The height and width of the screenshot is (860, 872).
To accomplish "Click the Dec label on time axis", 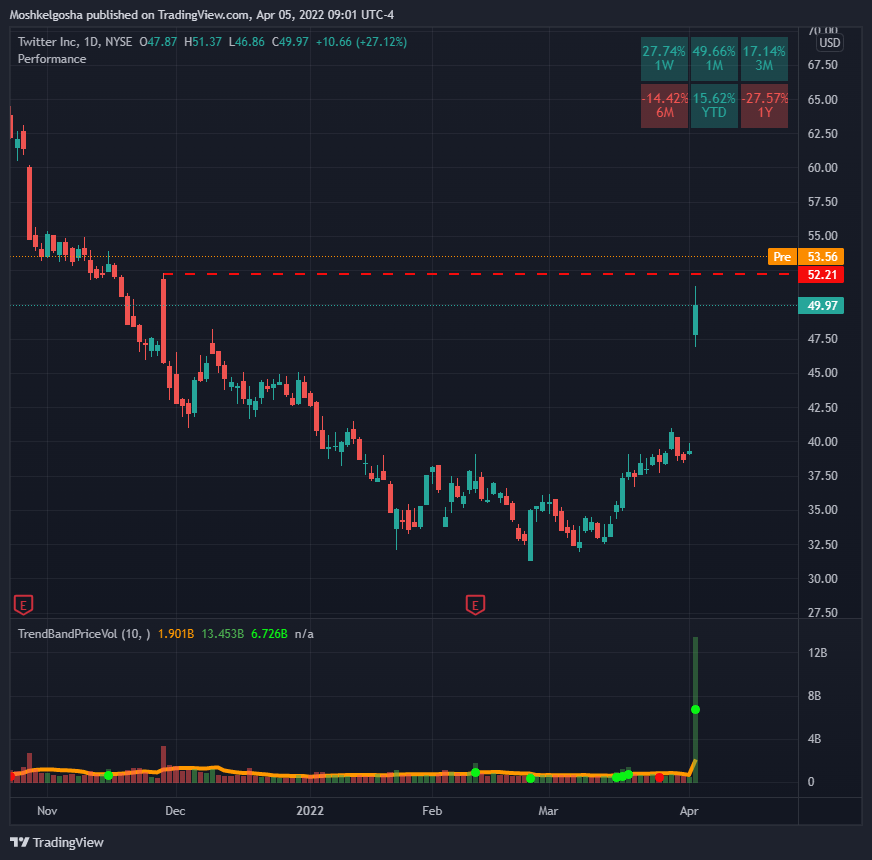I will 175,810.
